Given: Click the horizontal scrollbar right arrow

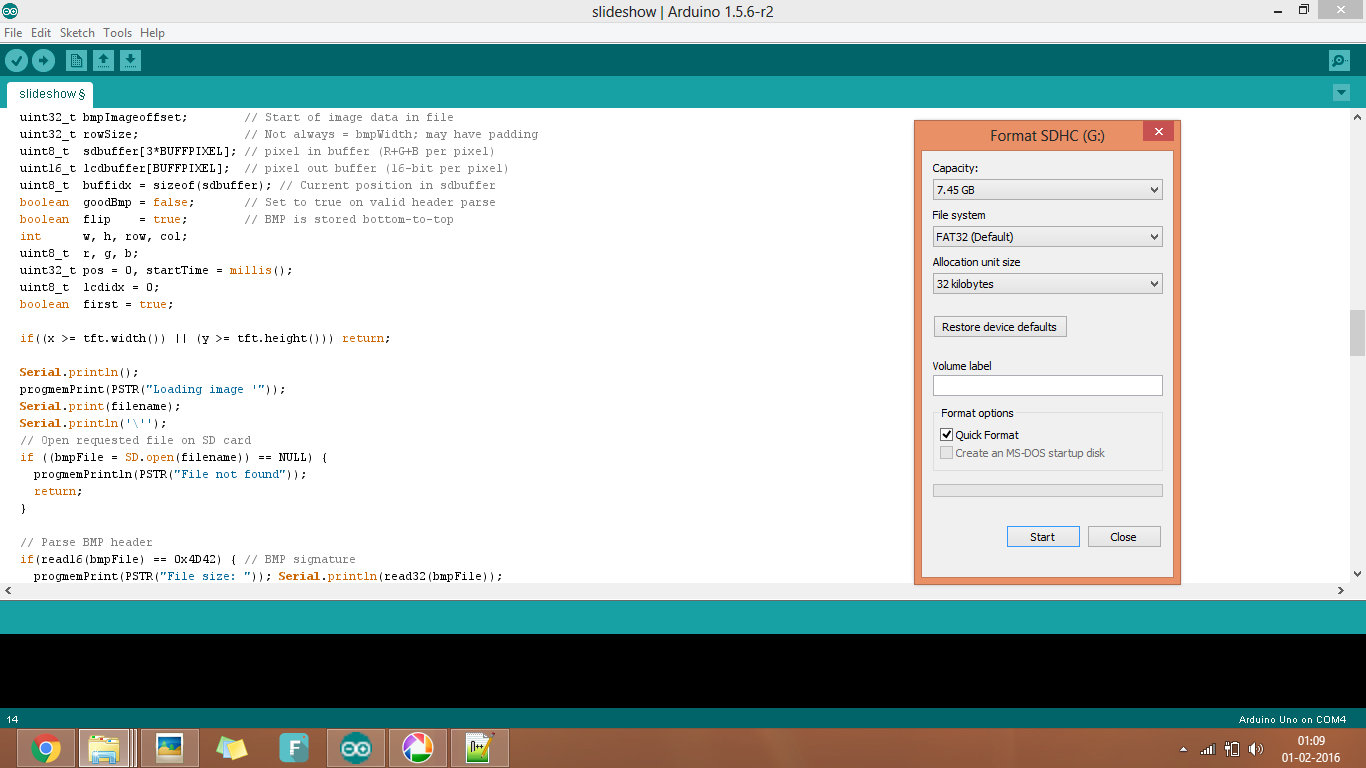Looking at the screenshot, I should [x=1342, y=591].
